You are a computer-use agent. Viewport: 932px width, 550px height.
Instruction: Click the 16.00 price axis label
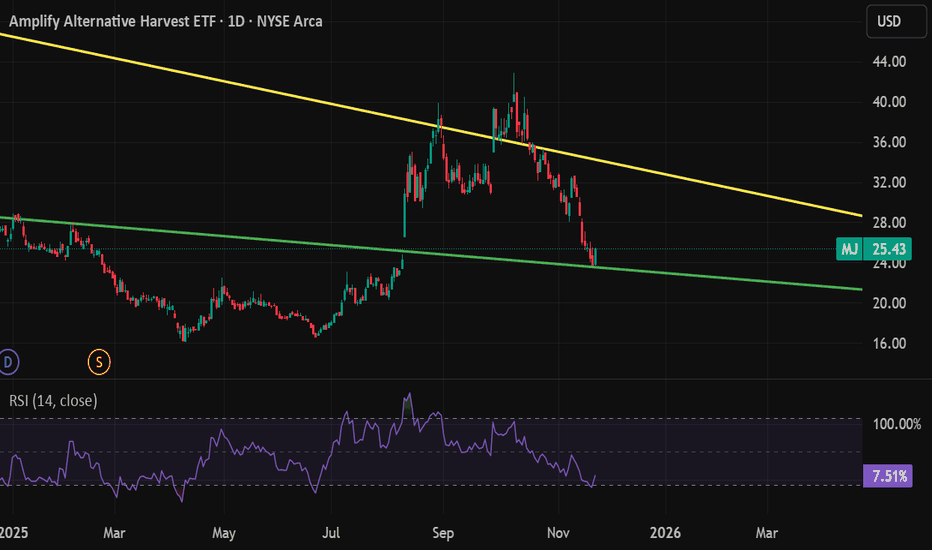click(888, 343)
